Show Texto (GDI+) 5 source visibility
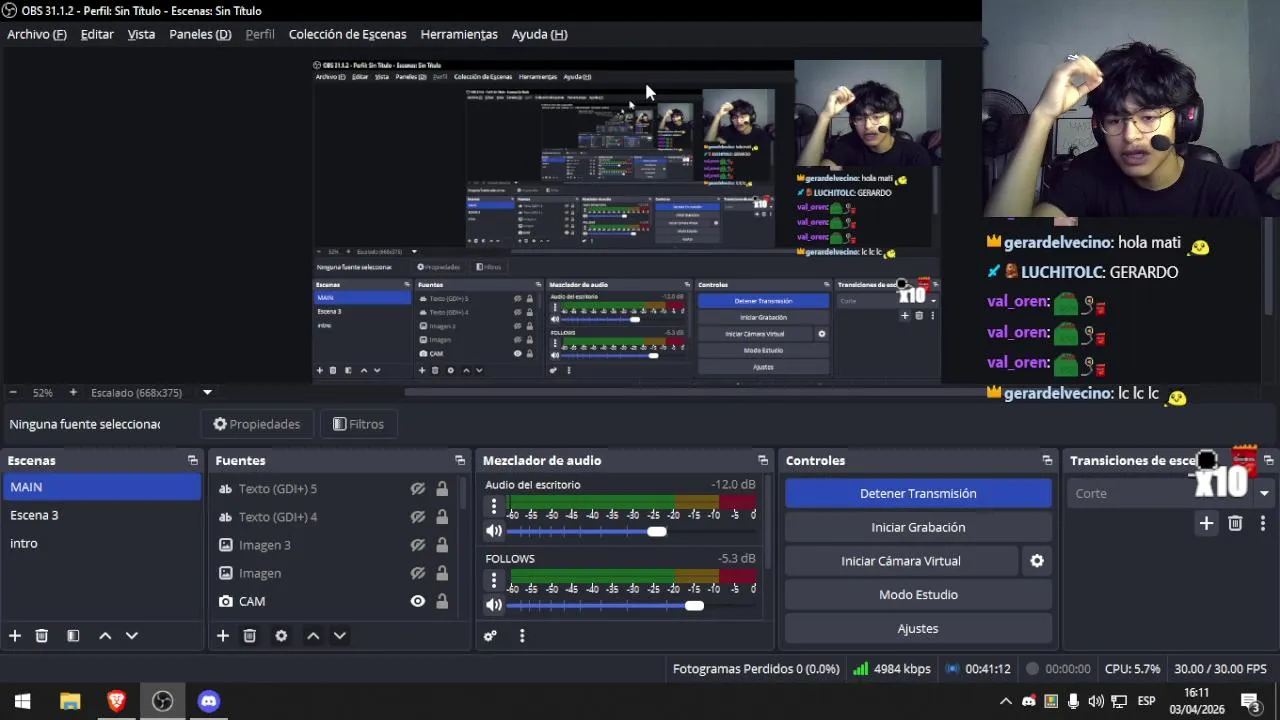Viewport: 1280px width, 720px height. 418,489
